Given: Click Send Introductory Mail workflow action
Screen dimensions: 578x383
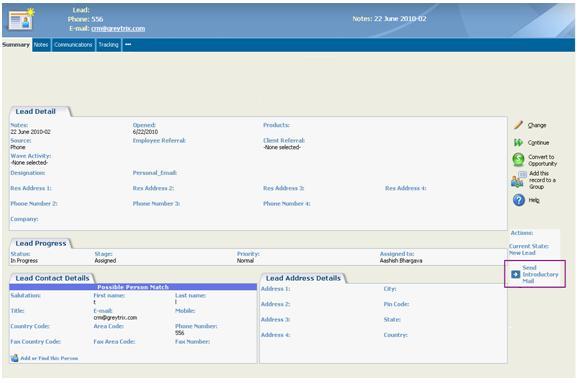Looking at the screenshot, I should pyautogui.click(x=540, y=274).
